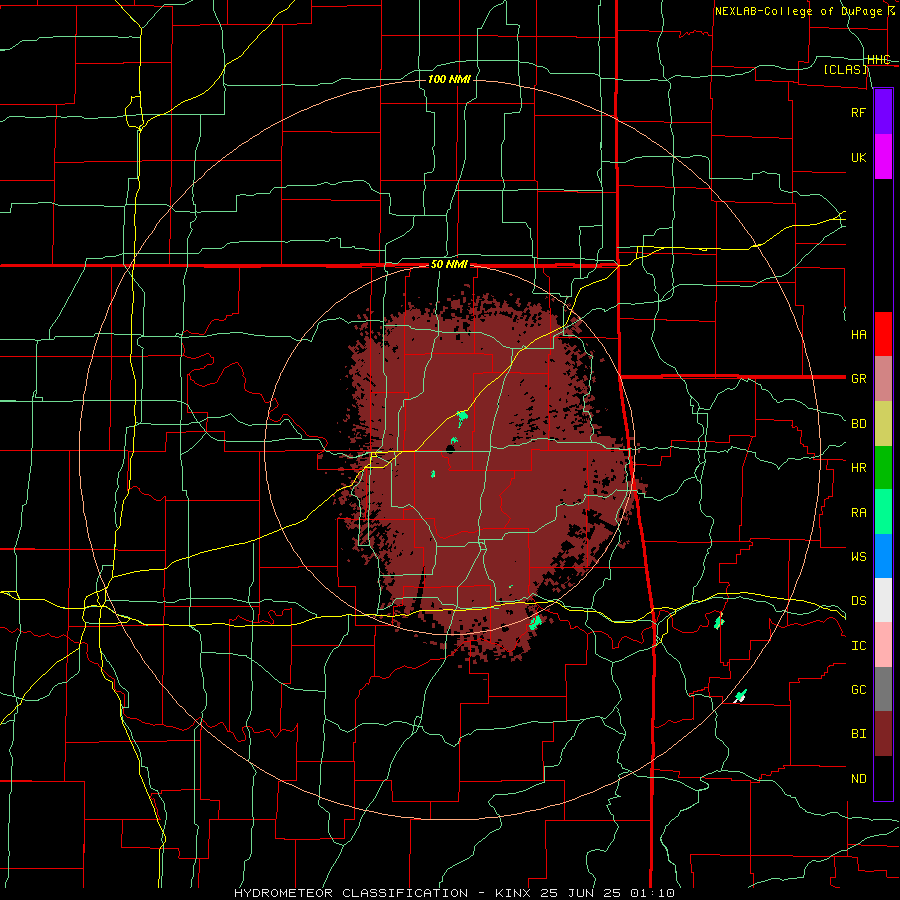
Task: Click the ND black legend swatch
Action: point(883,778)
